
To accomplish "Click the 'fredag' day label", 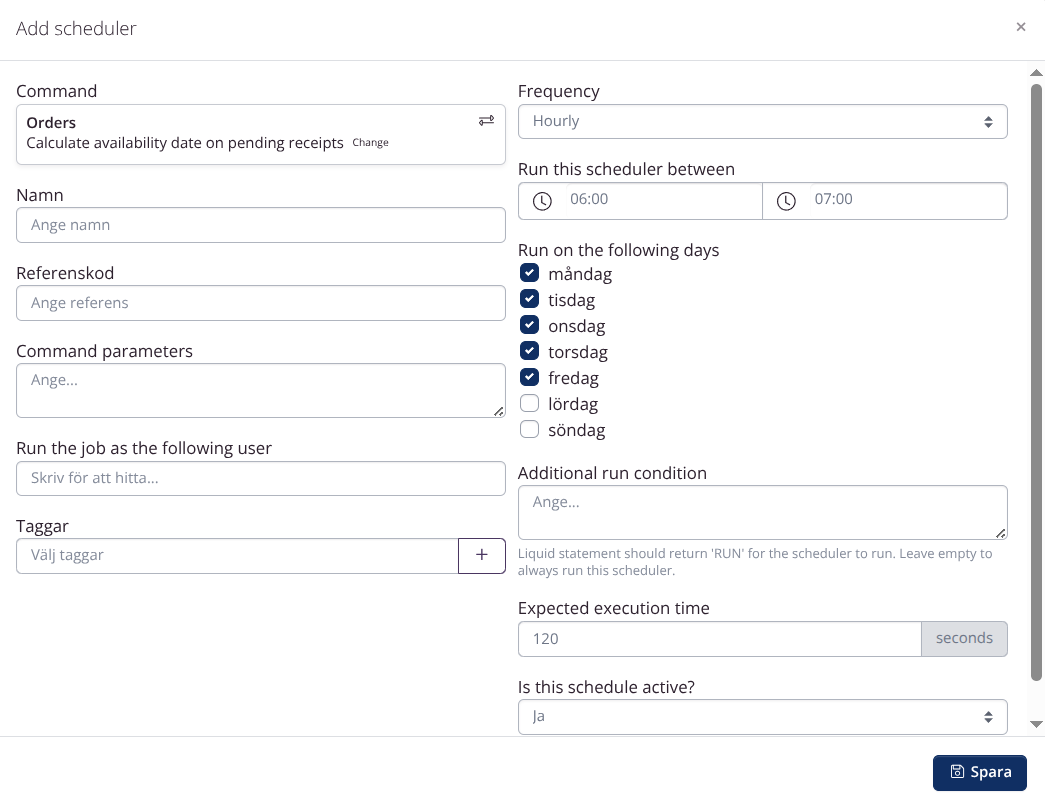I will [573, 378].
